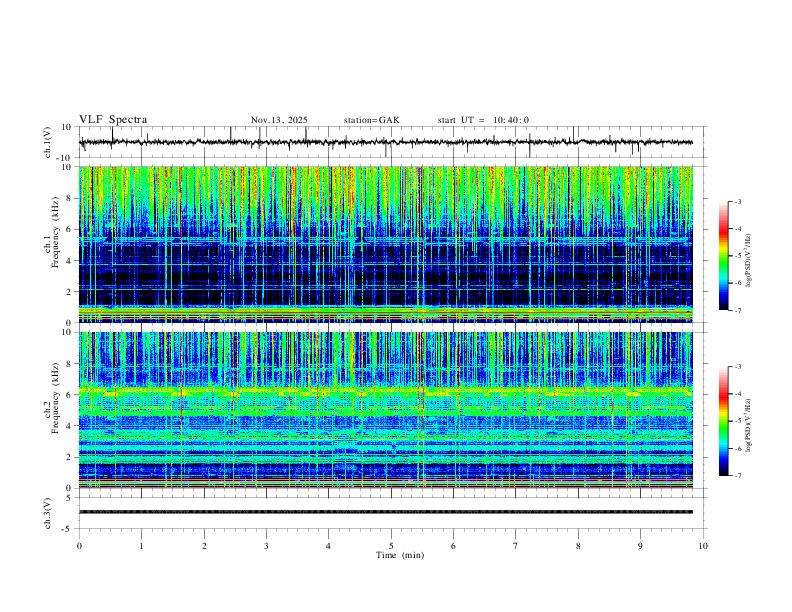This screenshot has height=612, width=792.
Task: Click the "-5" label on ch.2 color bar
Action: pos(738,421)
